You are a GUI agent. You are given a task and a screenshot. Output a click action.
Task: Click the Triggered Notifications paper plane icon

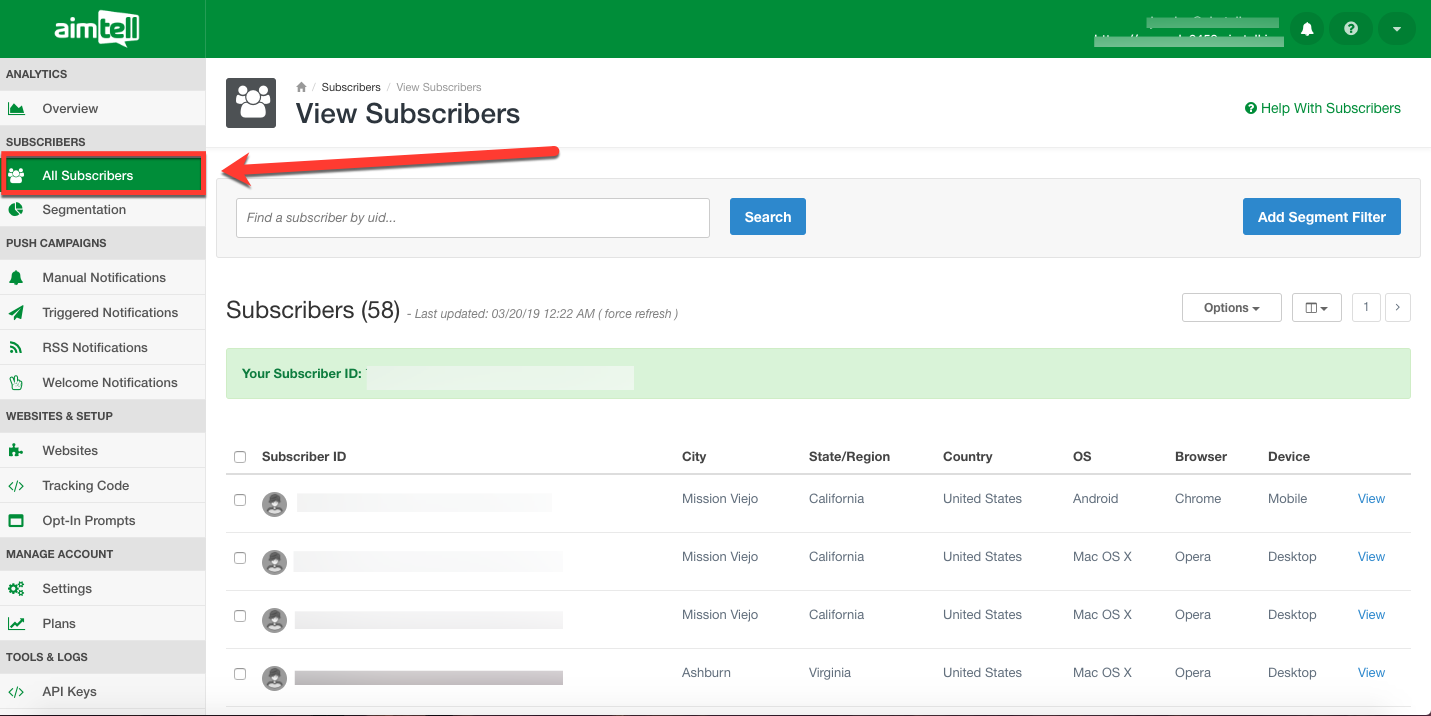point(16,313)
